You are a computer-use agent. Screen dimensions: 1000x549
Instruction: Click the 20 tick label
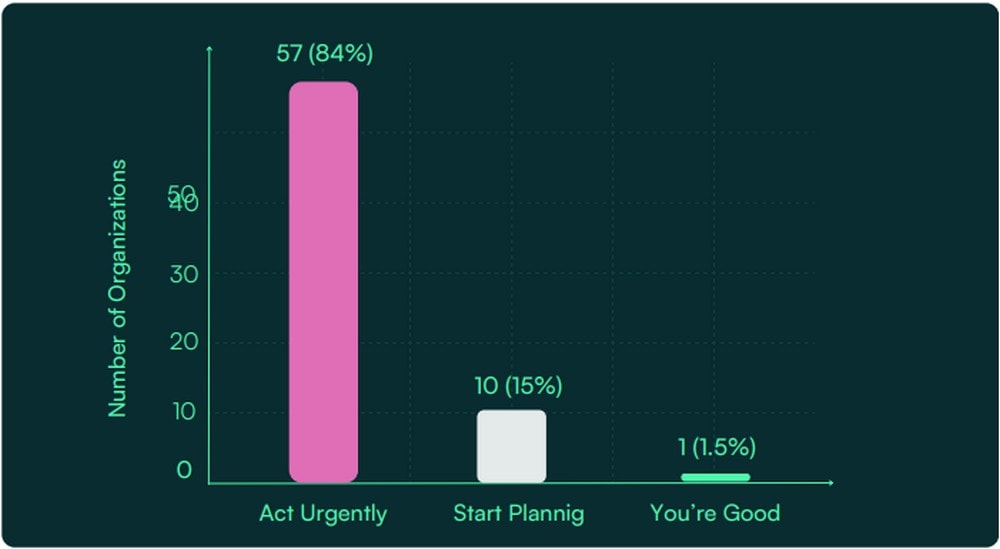[x=182, y=342]
